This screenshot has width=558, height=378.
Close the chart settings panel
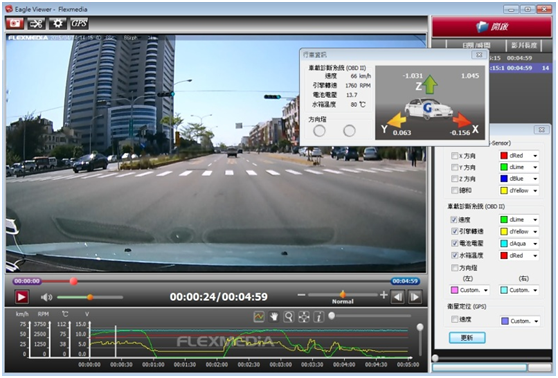tap(541, 130)
